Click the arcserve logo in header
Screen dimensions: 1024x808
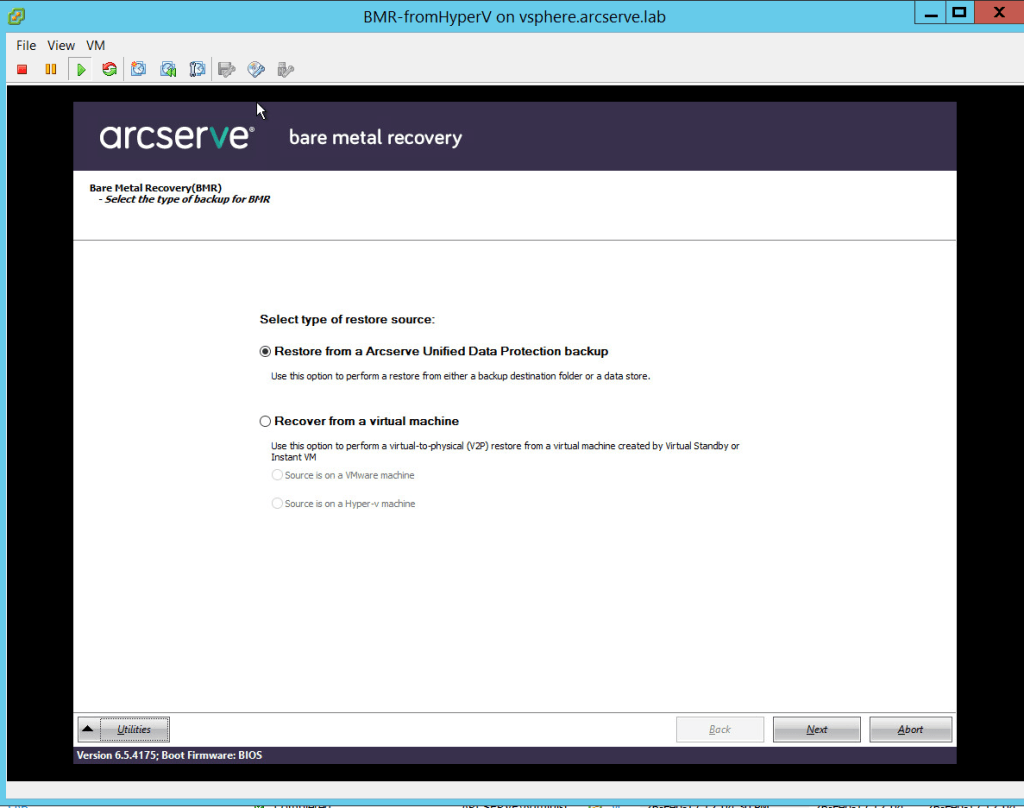(x=176, y=137)
